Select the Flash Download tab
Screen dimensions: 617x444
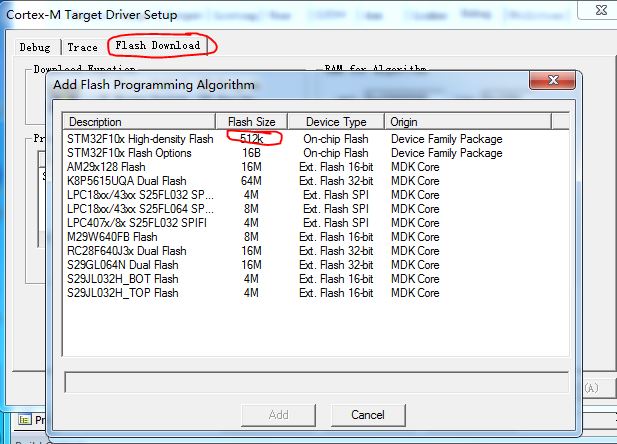[157, 46]
